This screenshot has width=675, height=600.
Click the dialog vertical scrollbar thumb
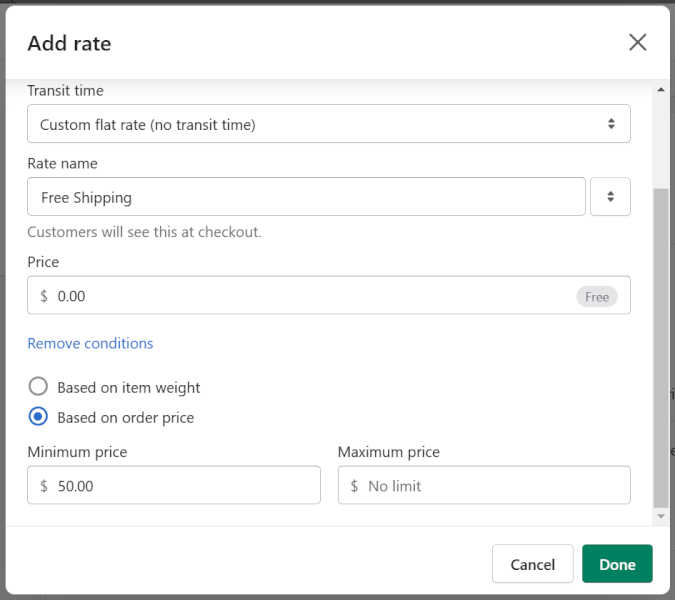click(x=661, y=348)
